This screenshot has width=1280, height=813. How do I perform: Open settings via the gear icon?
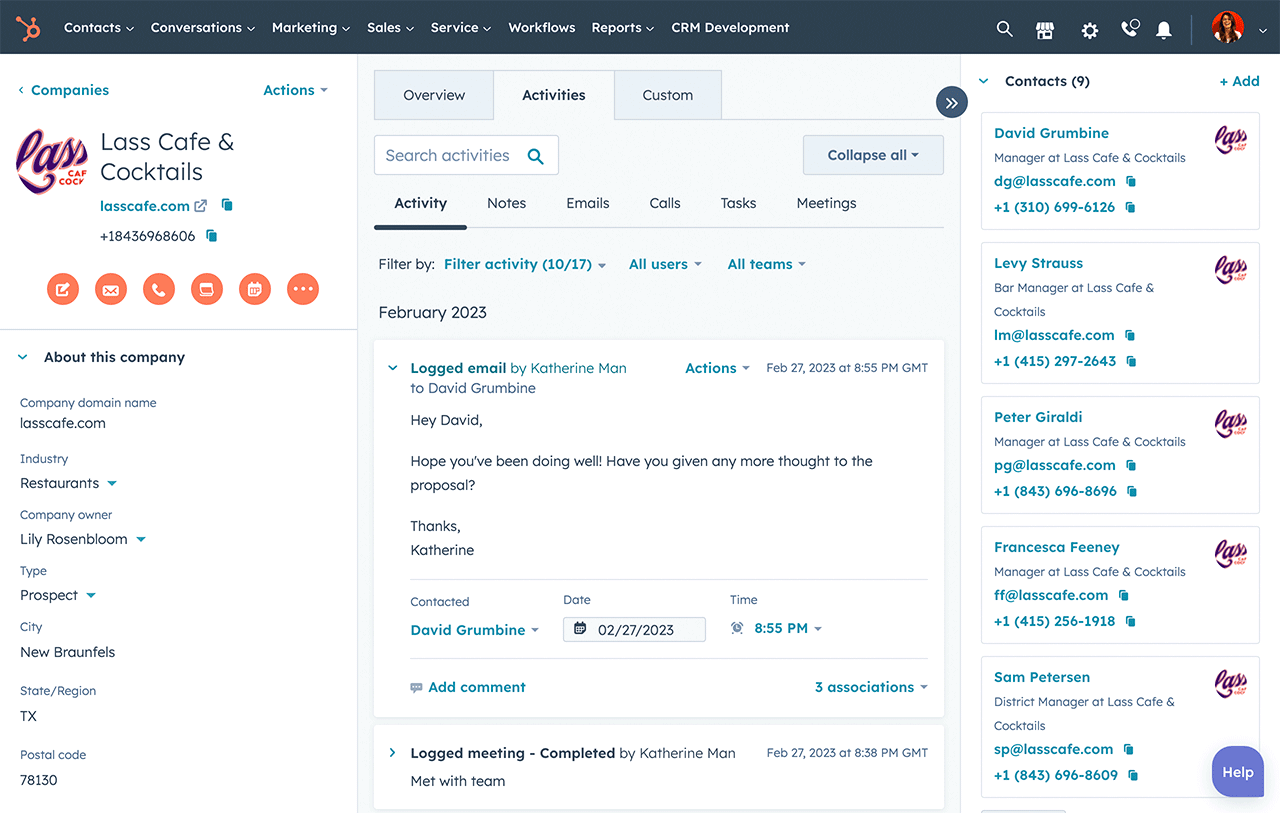click(1088, 31)
